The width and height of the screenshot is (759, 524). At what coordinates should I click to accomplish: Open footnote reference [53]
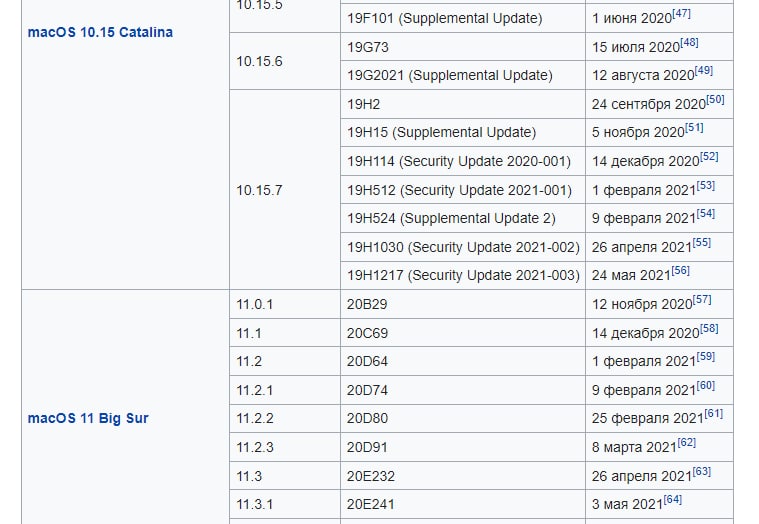706,185
